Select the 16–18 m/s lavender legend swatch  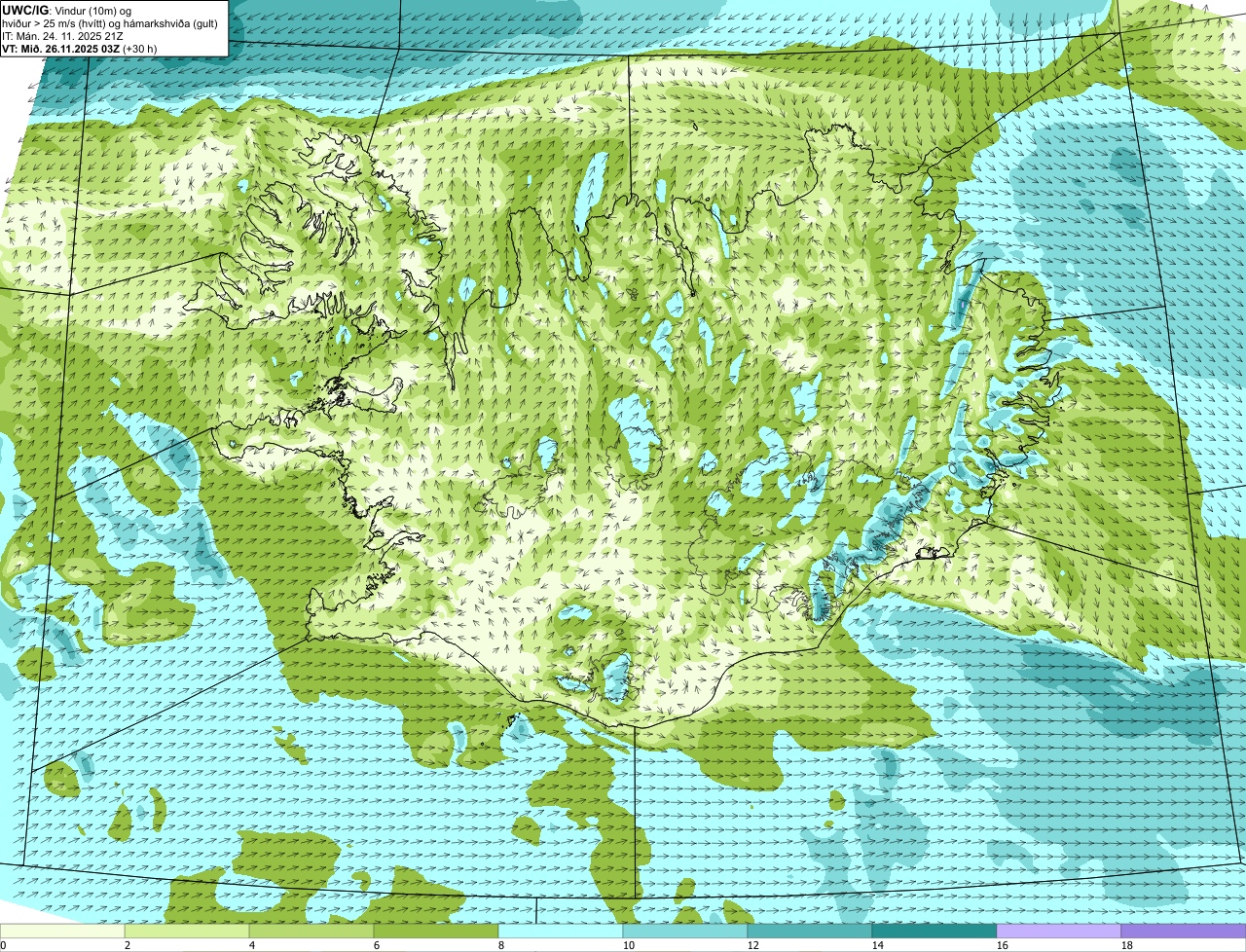(x=1059, y=931)
